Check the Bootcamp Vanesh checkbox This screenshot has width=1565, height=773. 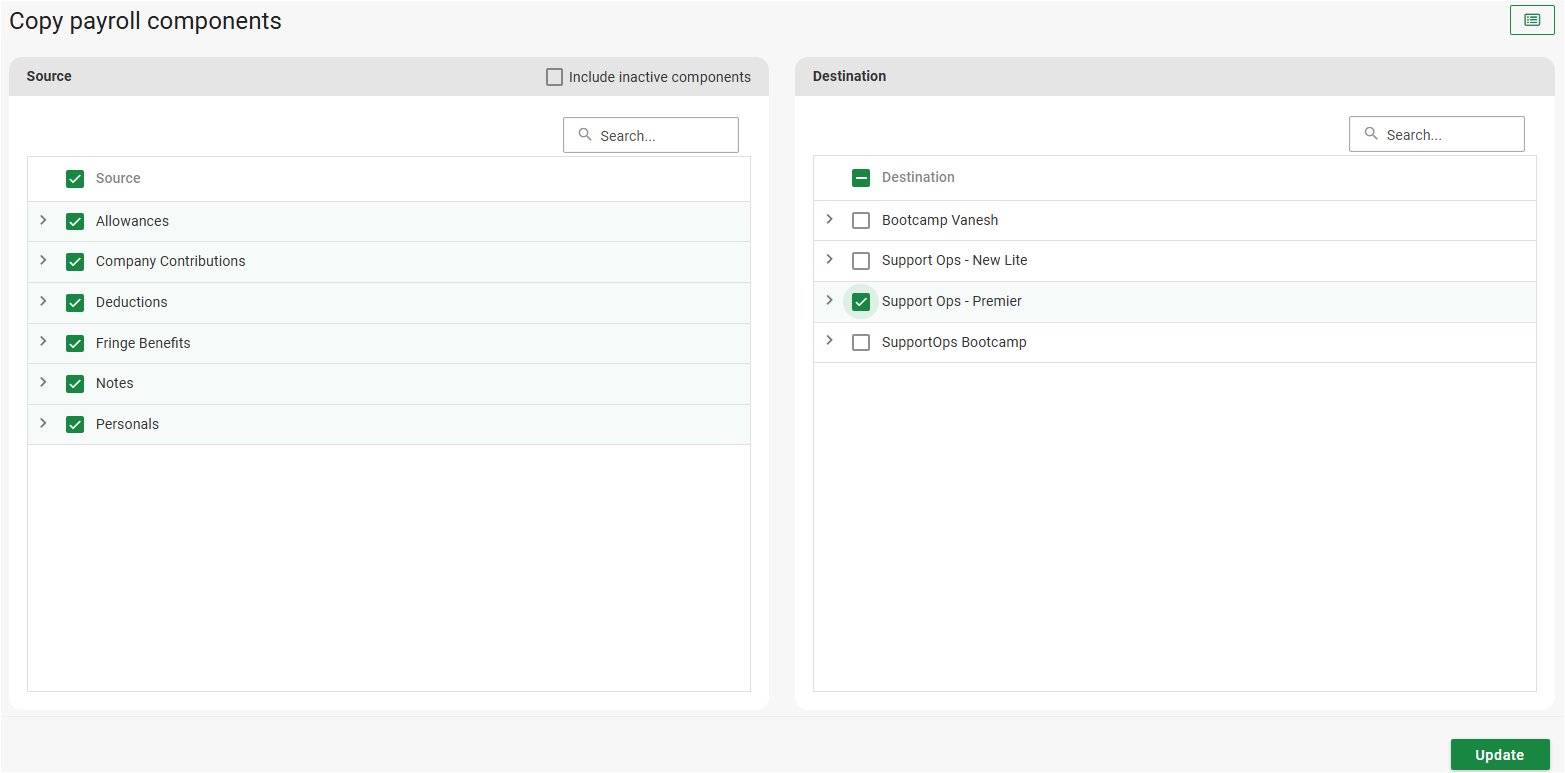861,221
